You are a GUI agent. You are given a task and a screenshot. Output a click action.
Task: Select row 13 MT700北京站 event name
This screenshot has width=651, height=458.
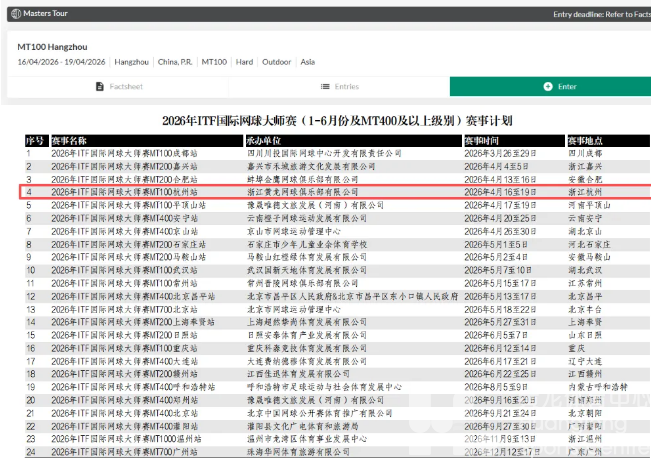(125, 309)
